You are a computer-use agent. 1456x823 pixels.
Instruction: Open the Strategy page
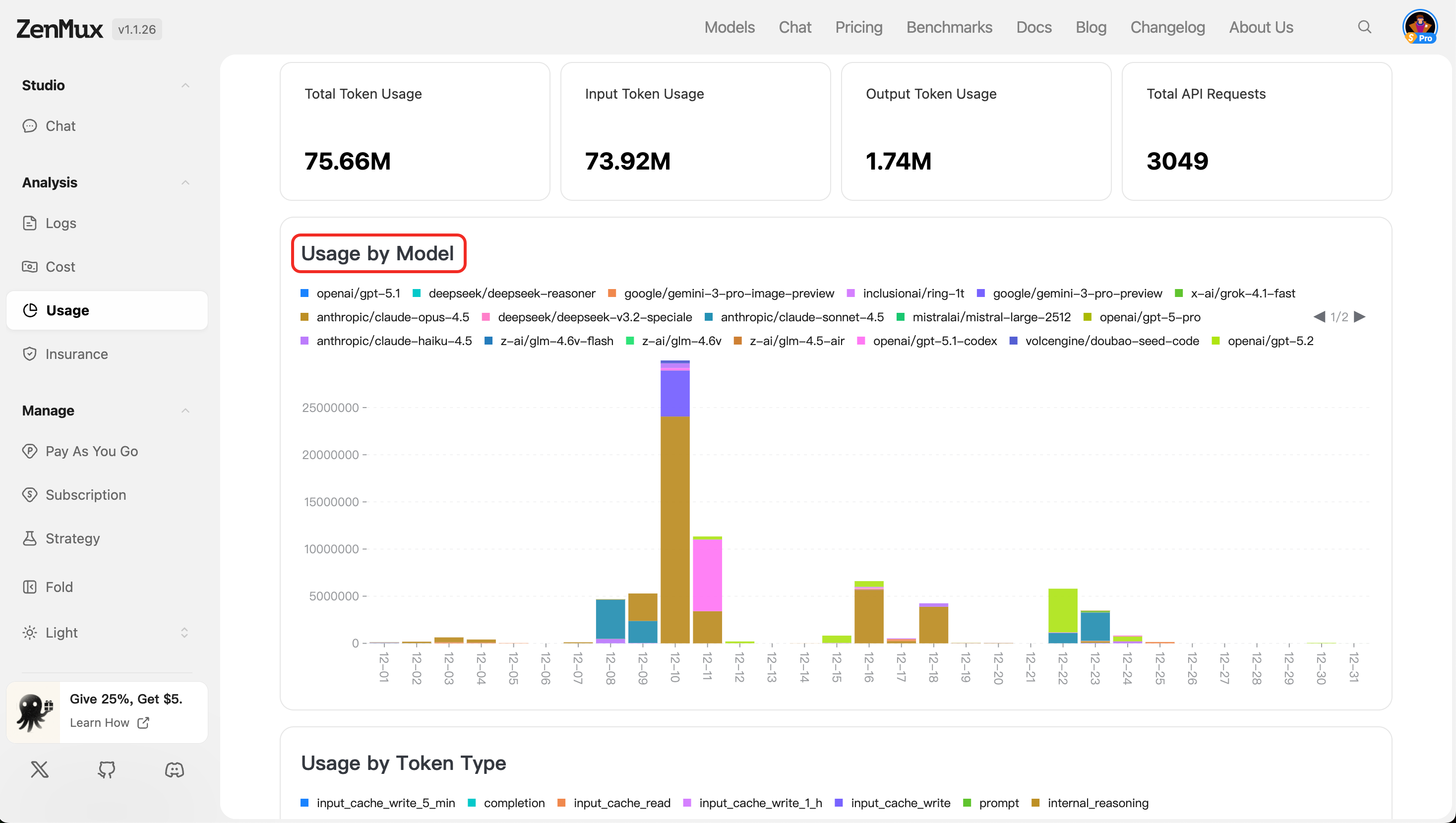point(72,538)
